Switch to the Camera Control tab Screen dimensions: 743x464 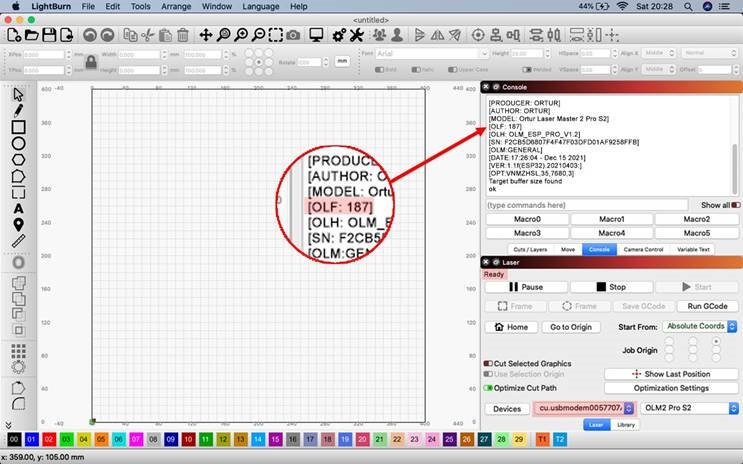tap(643, 249)
